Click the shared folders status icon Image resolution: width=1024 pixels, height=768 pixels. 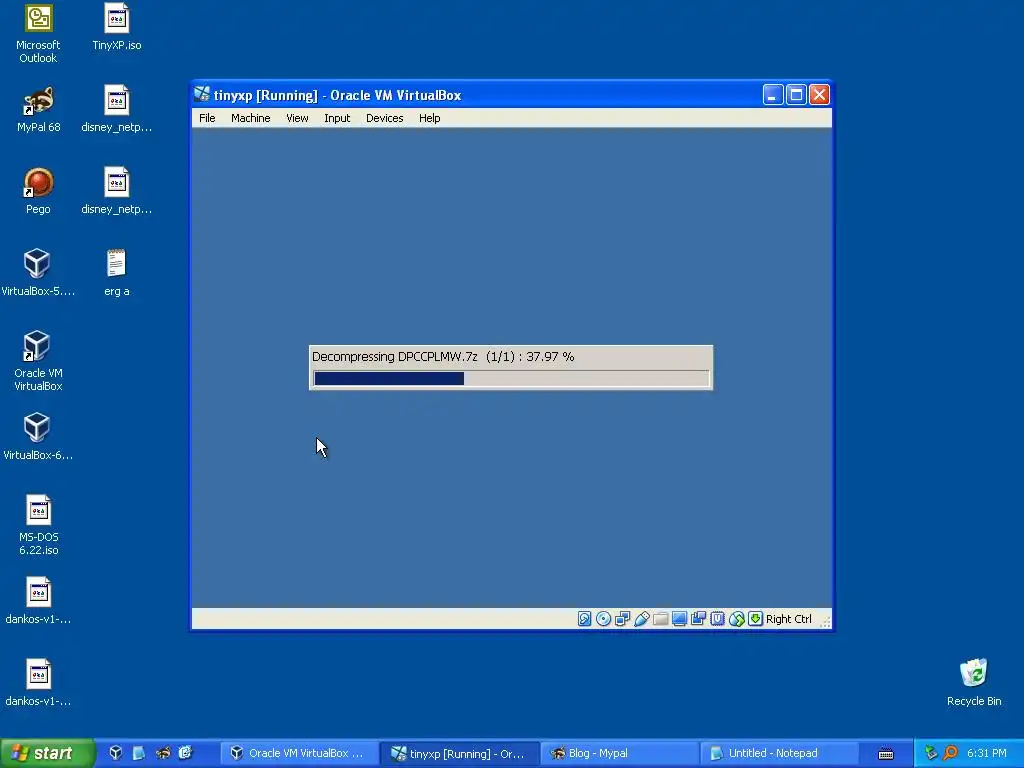(x=660, y=619)
